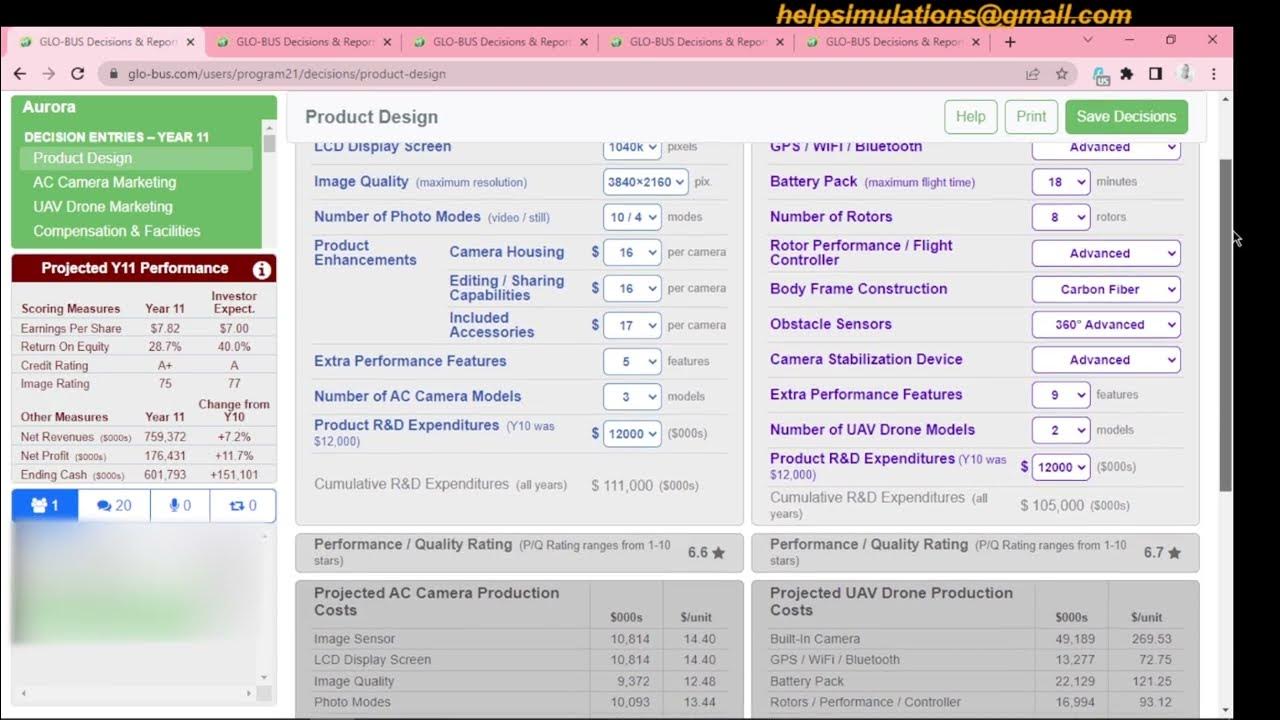Switch to the second GLO-BUS Decisions tab

pos(304,42)
